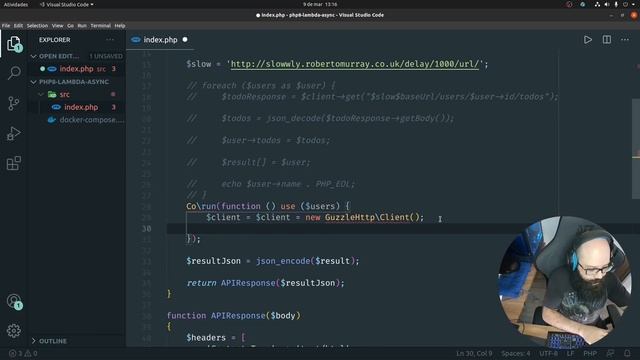The image size is (640, 360).
Task: Change file encoding UTF-8
Action: pyautogui.click(x=548, y=353)
